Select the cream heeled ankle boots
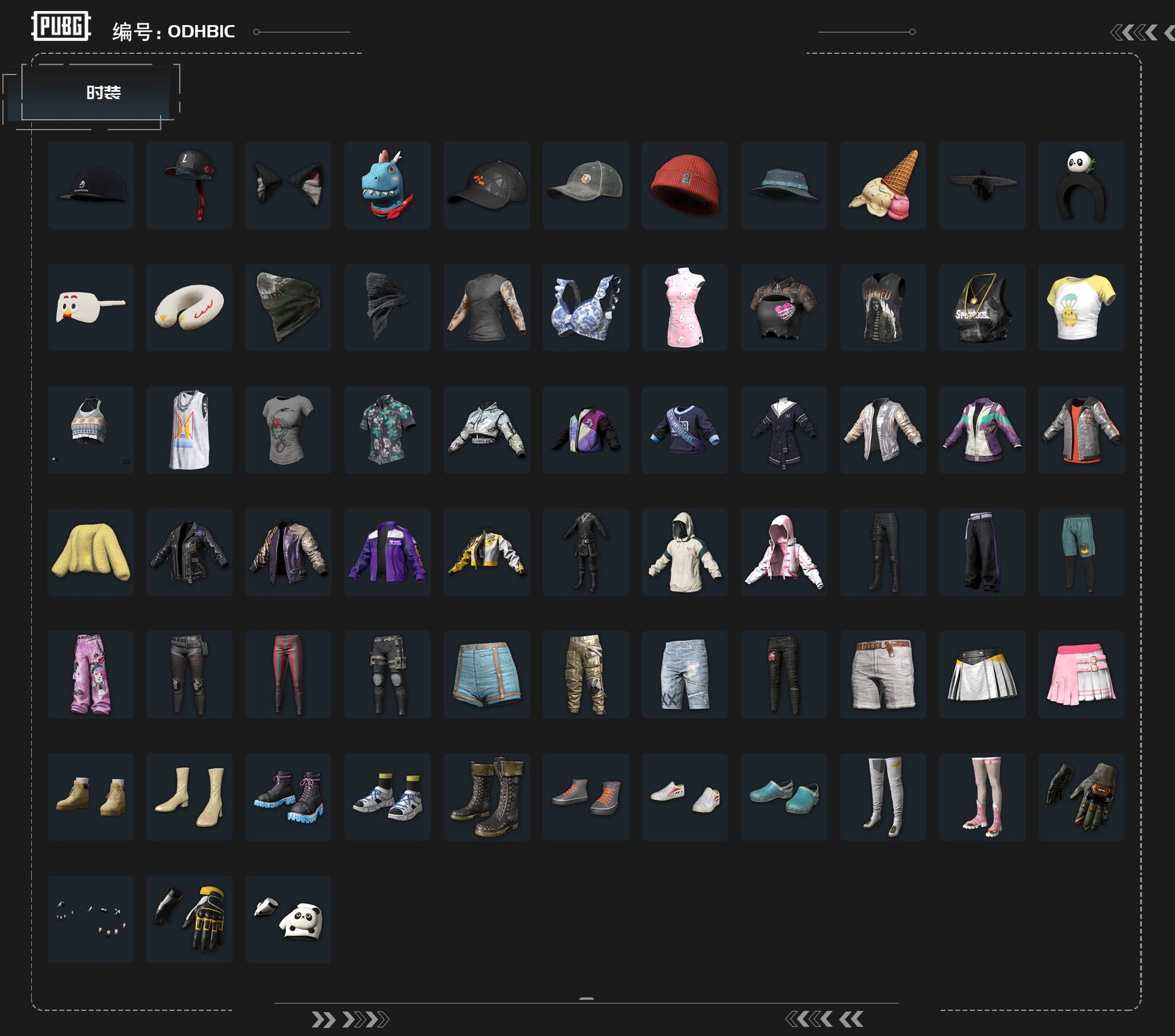This screenshot has width=1175, height=1036. pyautogui.click(x=189, y=797)
